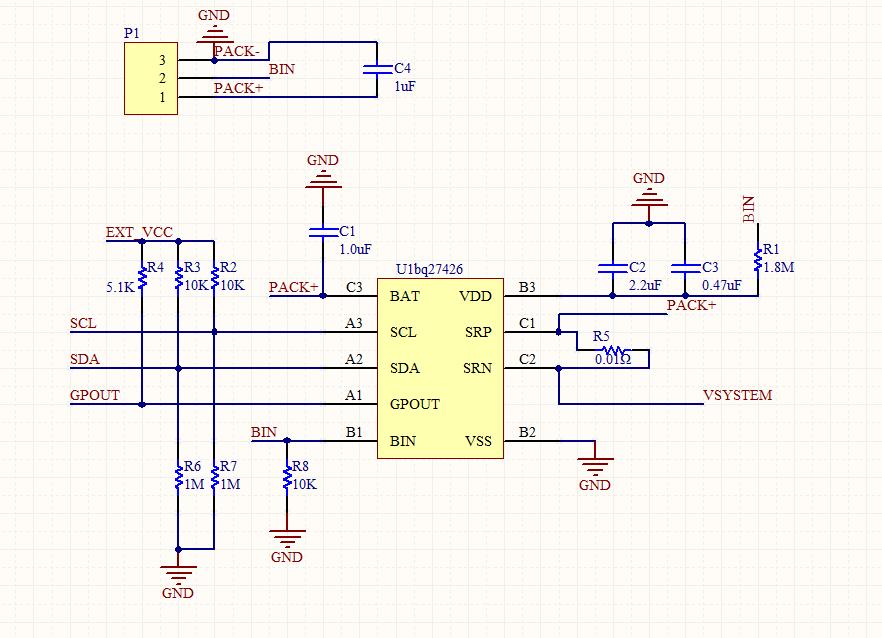
Task: Click the yellow U1 IC body
Action: pyautogui.click(x=440, y=369)
